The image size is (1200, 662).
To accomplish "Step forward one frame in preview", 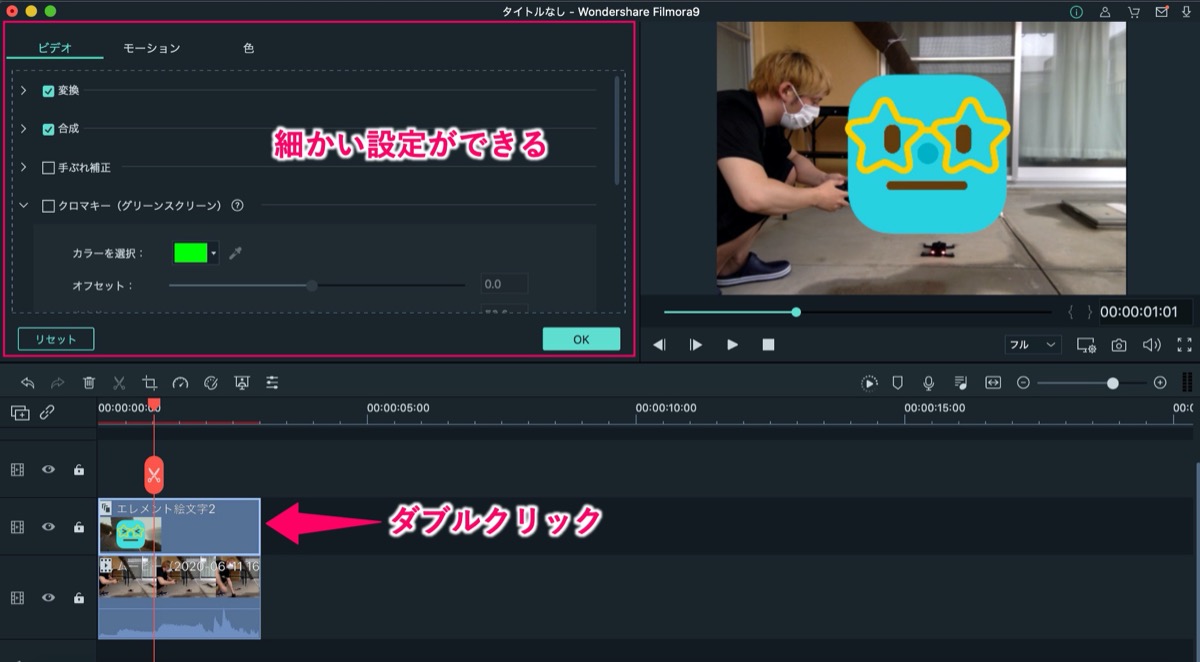I will 696,345.
